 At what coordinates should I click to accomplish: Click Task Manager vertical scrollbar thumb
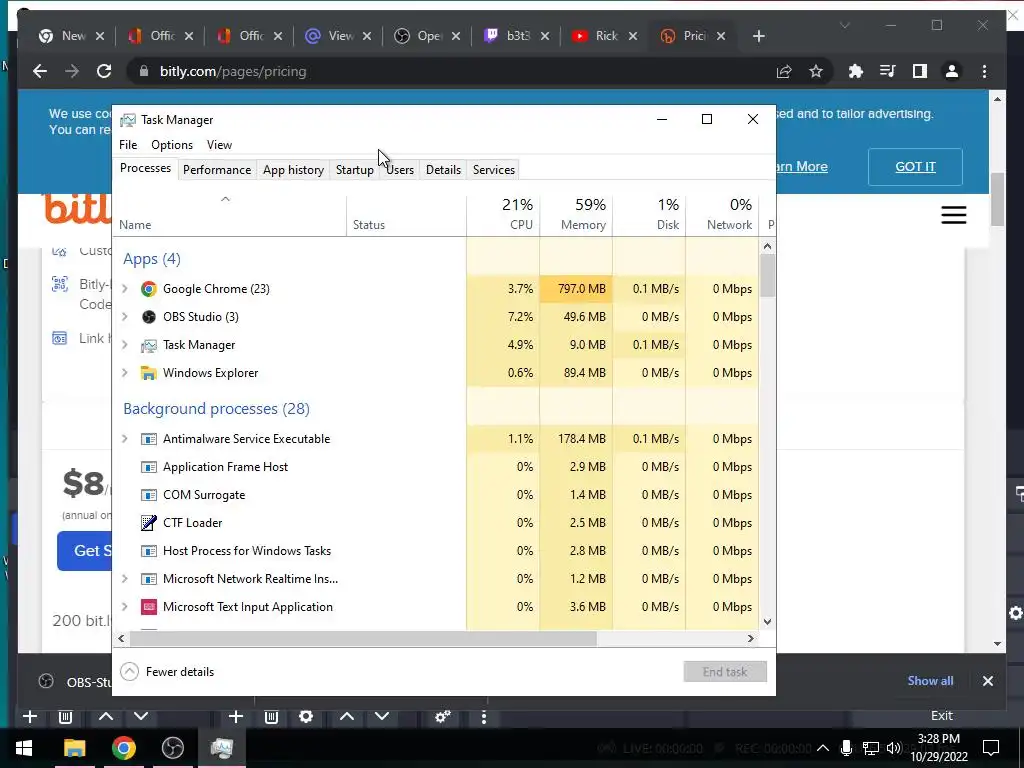click(768, 276)
